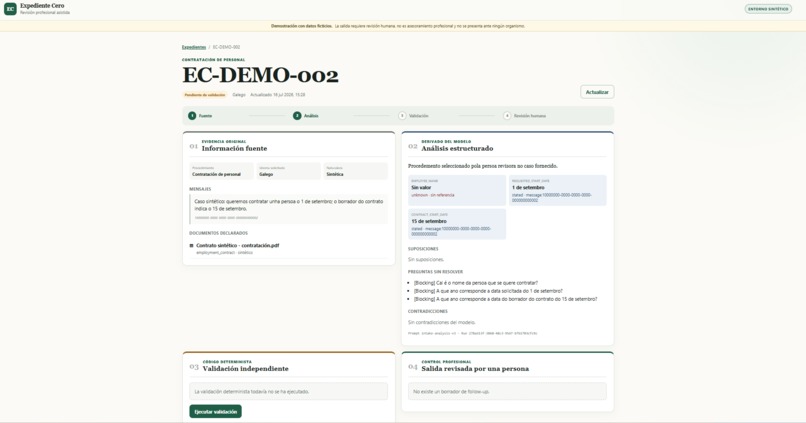The width and height of the screenshot is (806, 423).
Task: Click contract start date field 15 de setembro
Action: pos(457,224)
